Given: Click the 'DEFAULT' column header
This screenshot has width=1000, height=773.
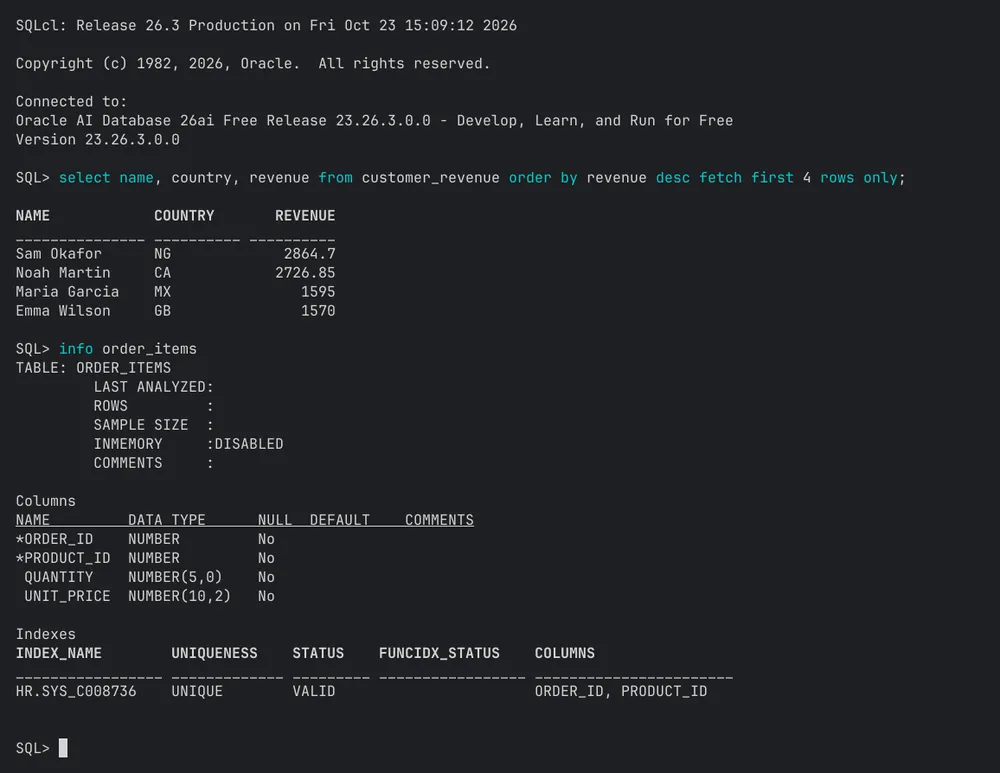Looking at the screenshot, I should point(340,520).
